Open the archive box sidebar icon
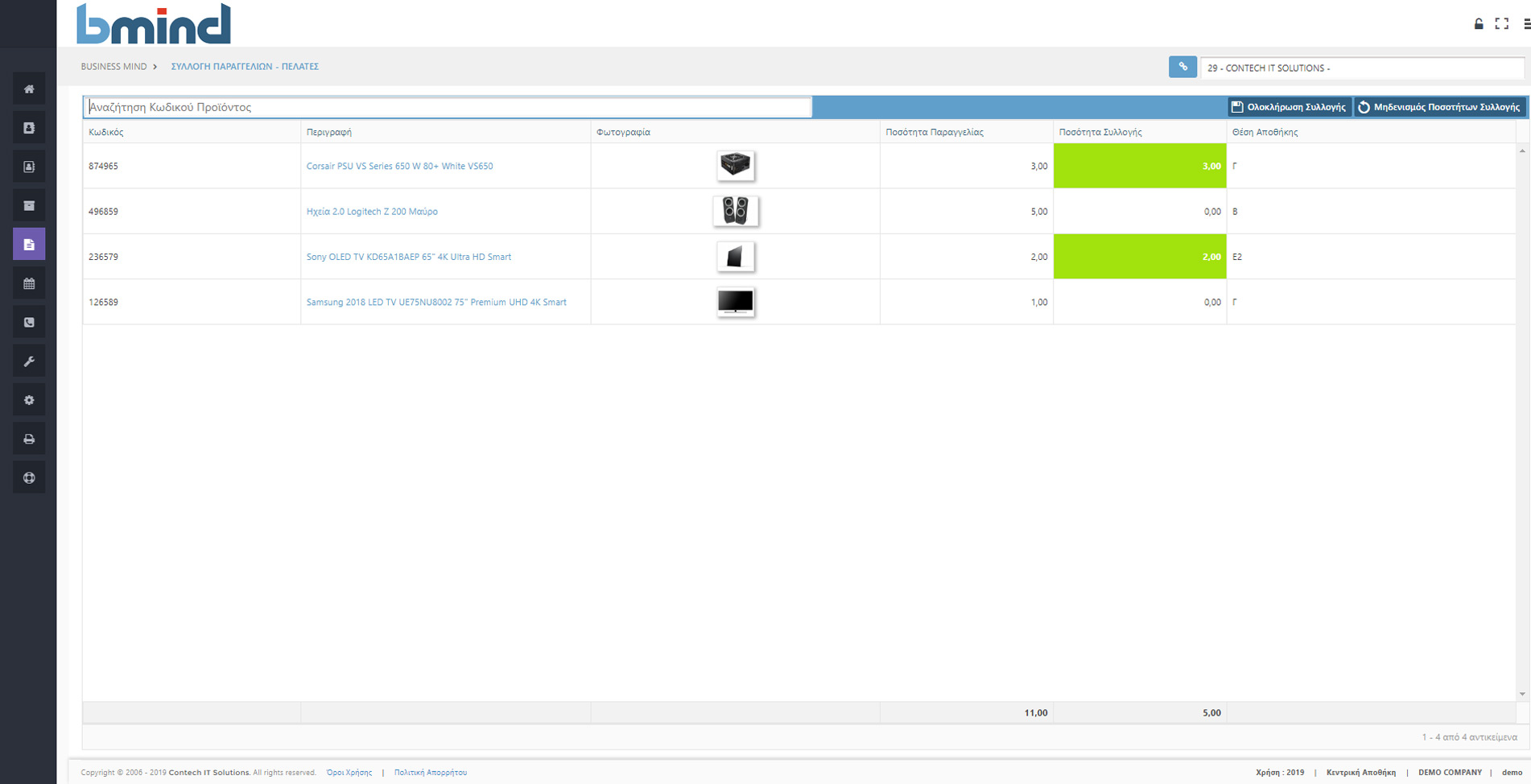The height and width of the screenshot is (784, 1531). (29, 205)
